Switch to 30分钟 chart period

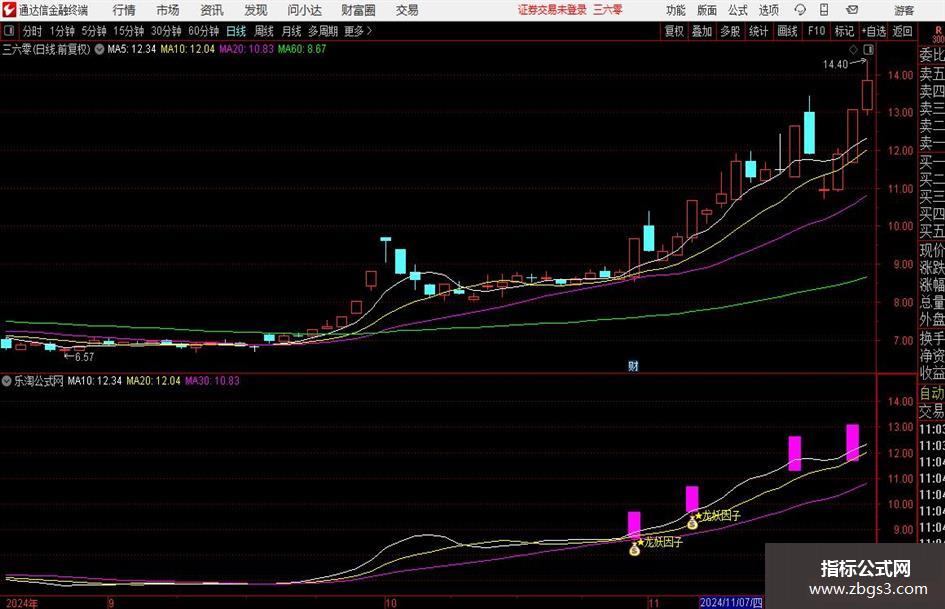(x=166, y=31)
